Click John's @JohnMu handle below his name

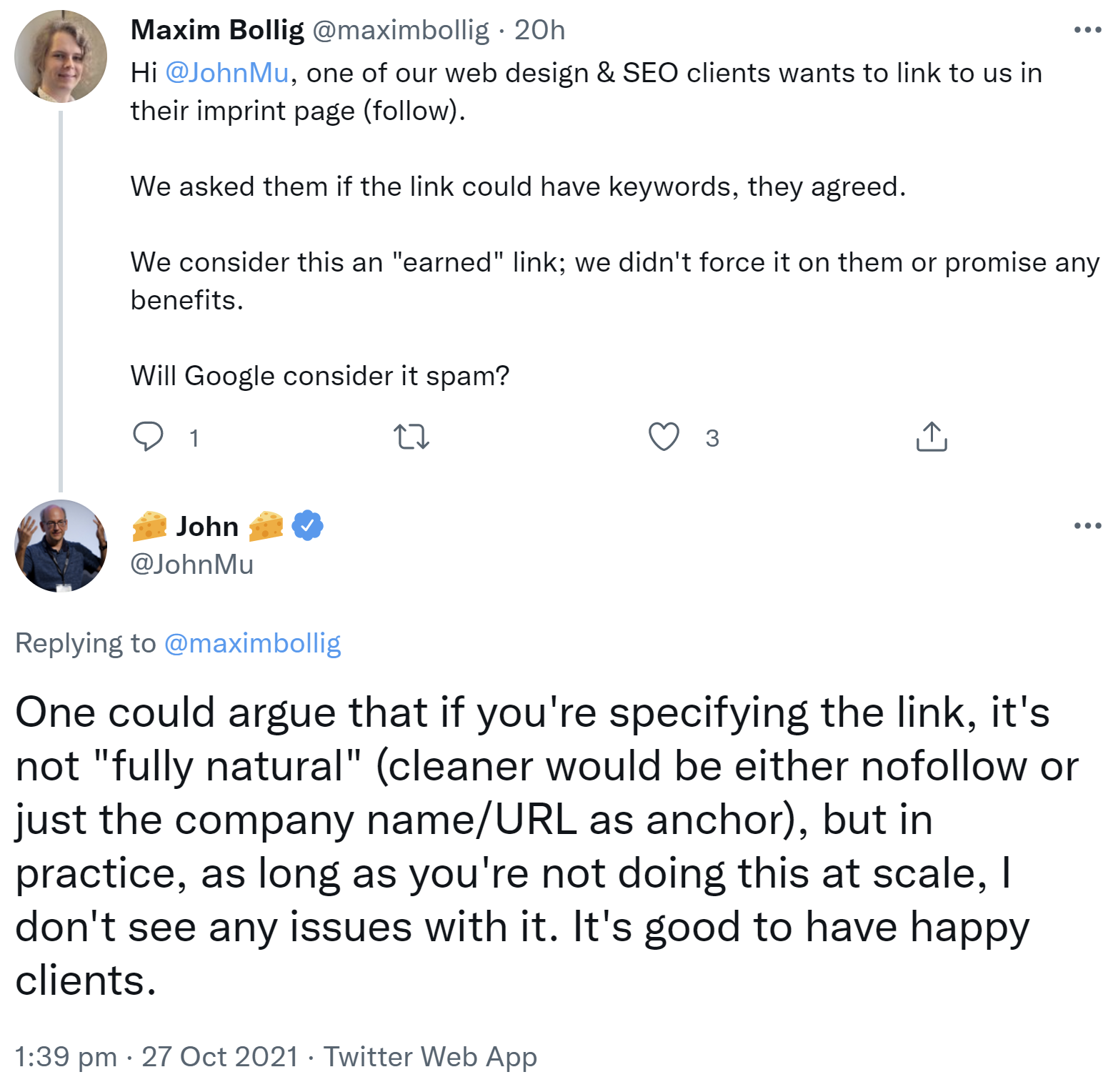click(x=191, y=564)
